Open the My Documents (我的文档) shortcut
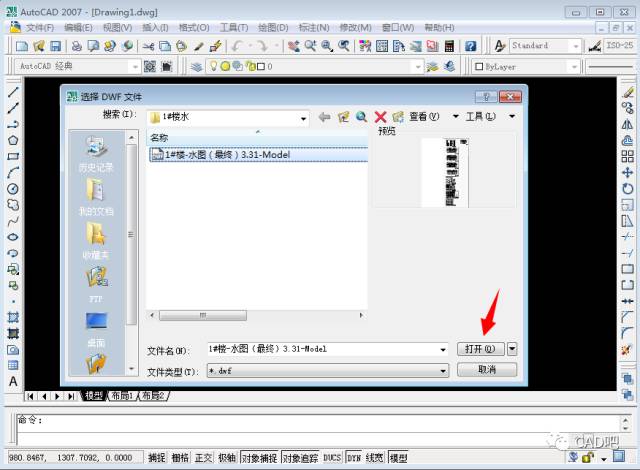The image size is (640, 470). [x=96, y=193]
